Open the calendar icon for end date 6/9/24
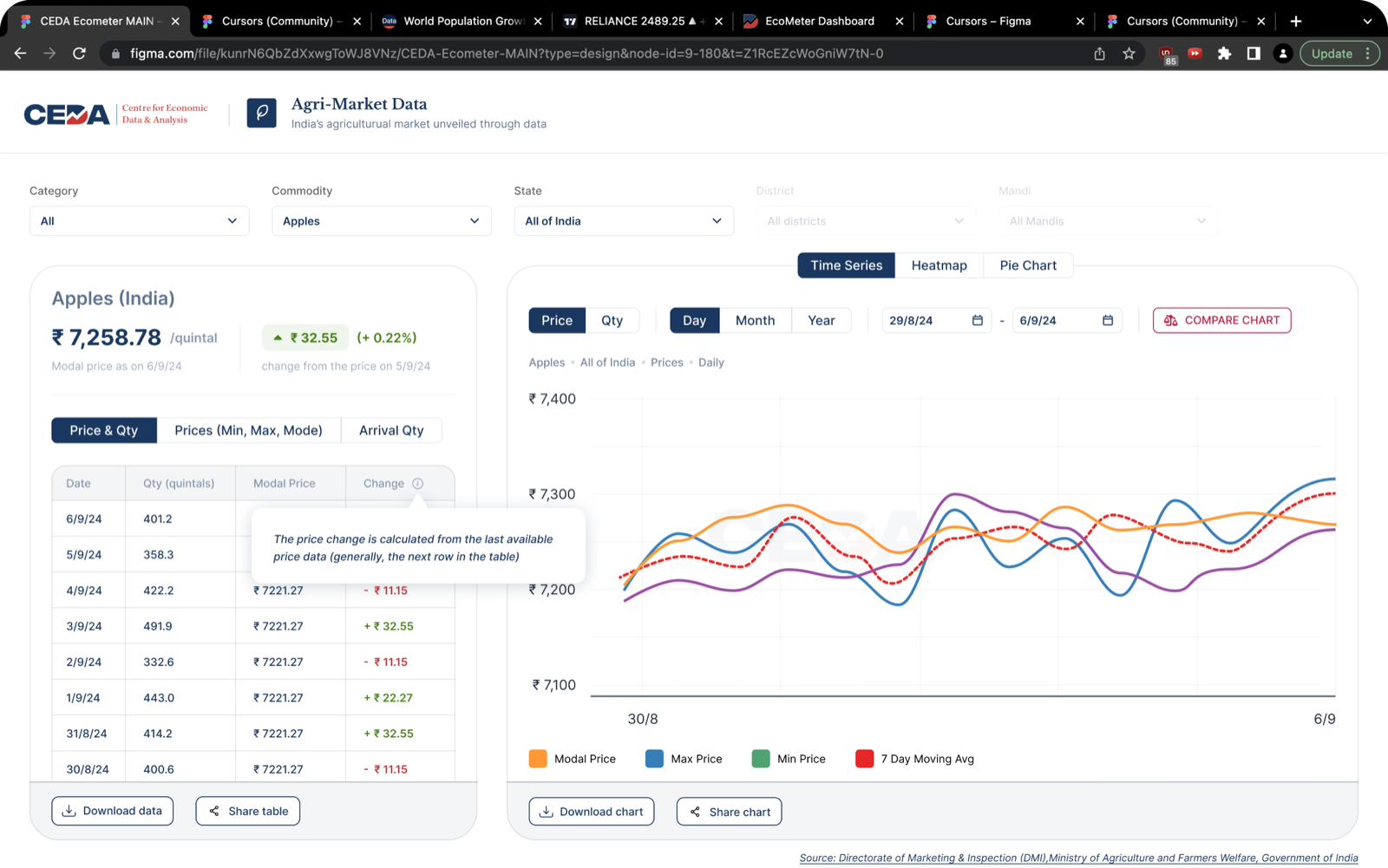1388x868 pixels. 1108,320
